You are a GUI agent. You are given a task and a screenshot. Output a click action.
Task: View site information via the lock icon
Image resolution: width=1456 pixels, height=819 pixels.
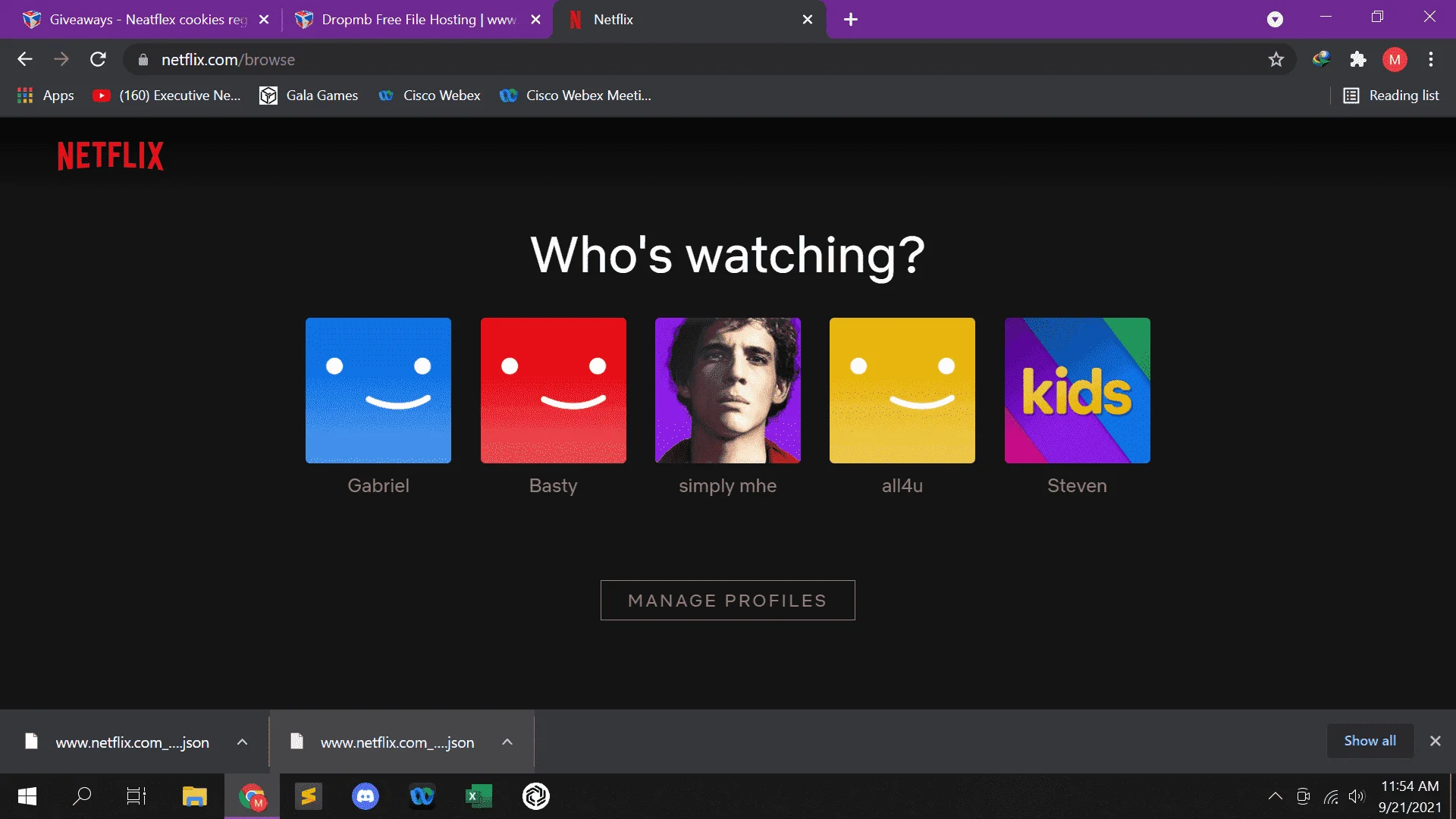pyautogui.click(x=143, y=60)
